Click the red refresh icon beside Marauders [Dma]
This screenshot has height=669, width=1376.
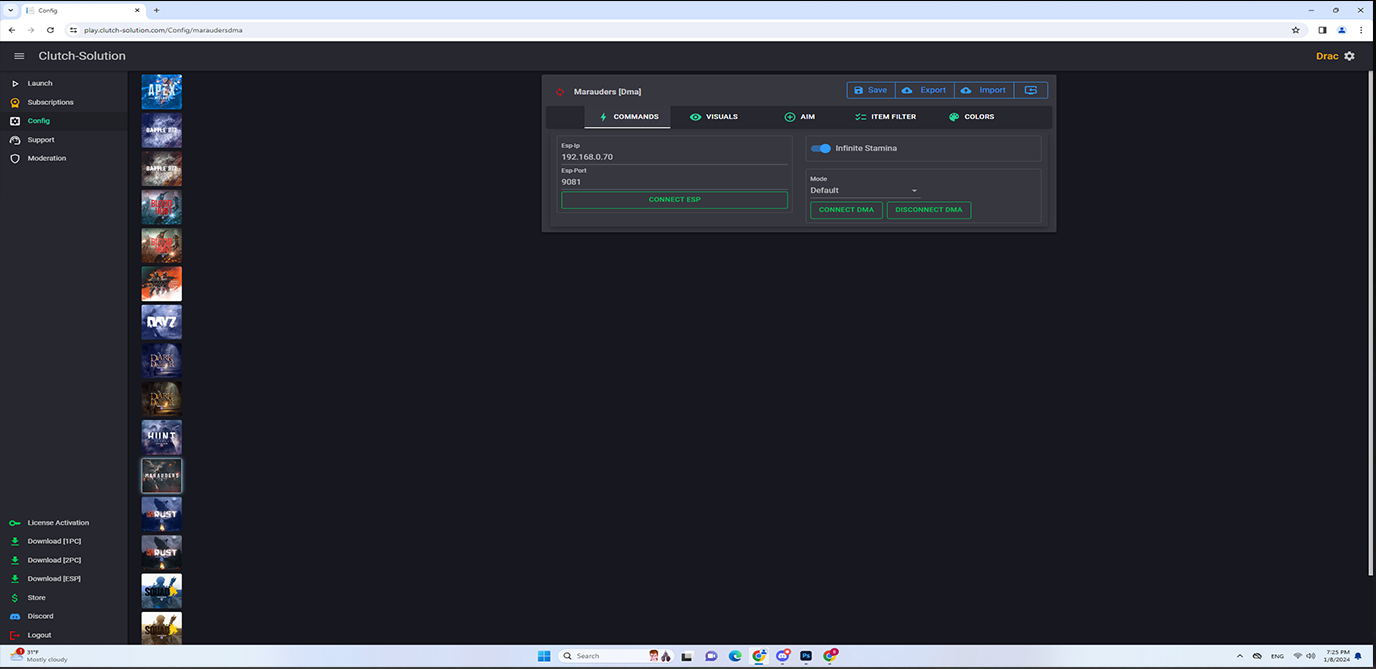click(x=560, y=91)
